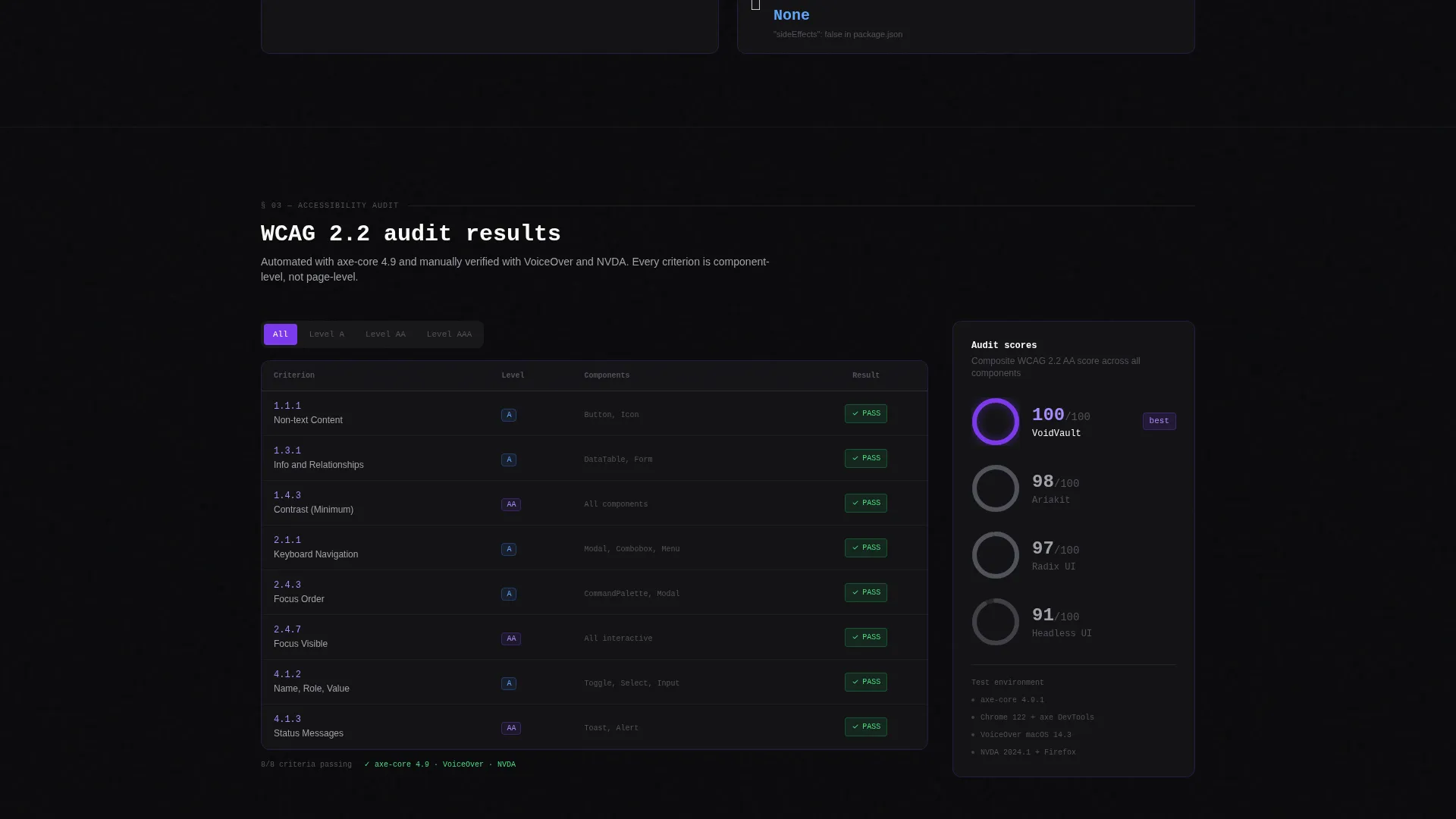
Task: Click the A level badge in Non-text Content row
Action: tap(509, 416)
